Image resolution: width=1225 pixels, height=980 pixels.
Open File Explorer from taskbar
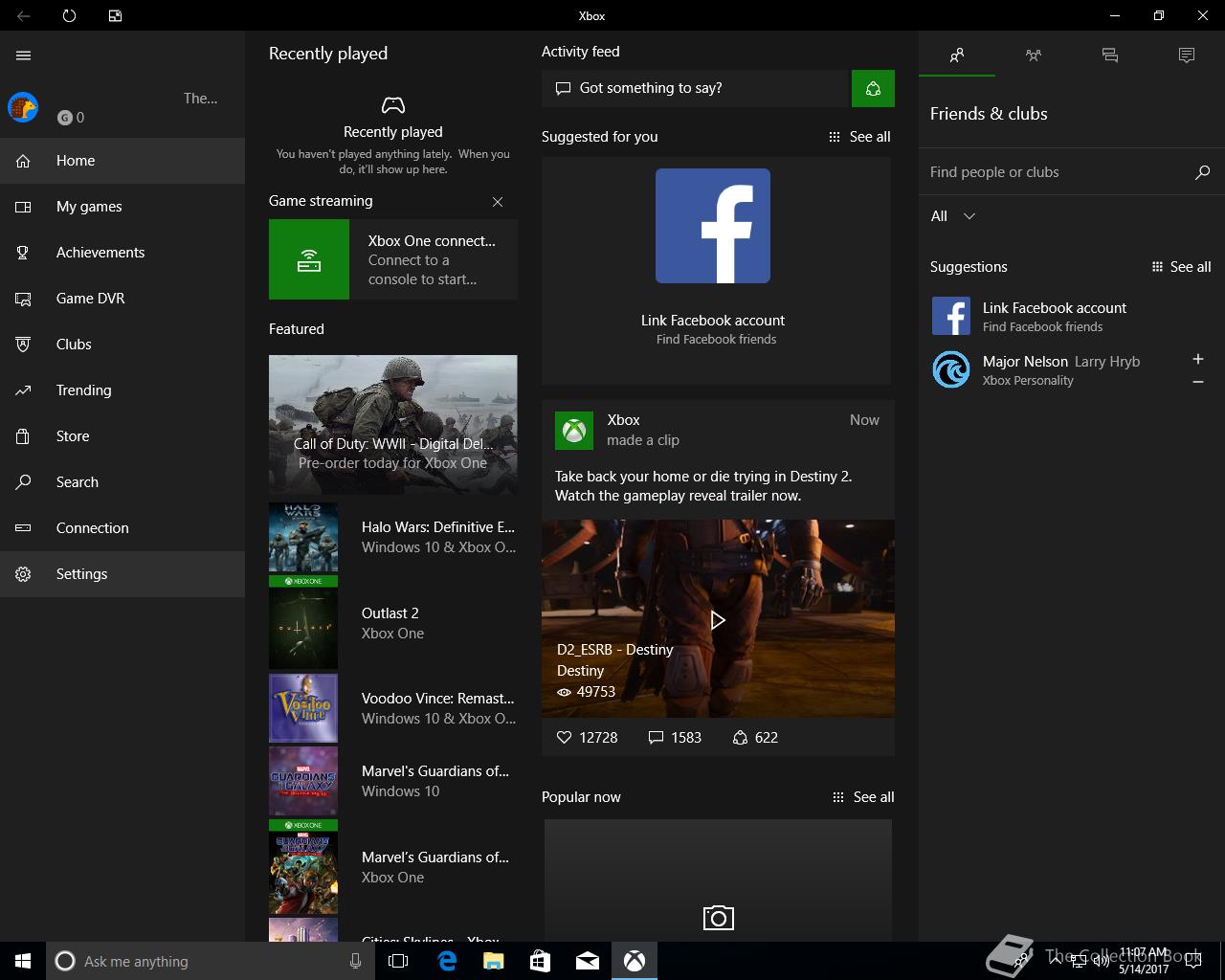coord(493,961)
